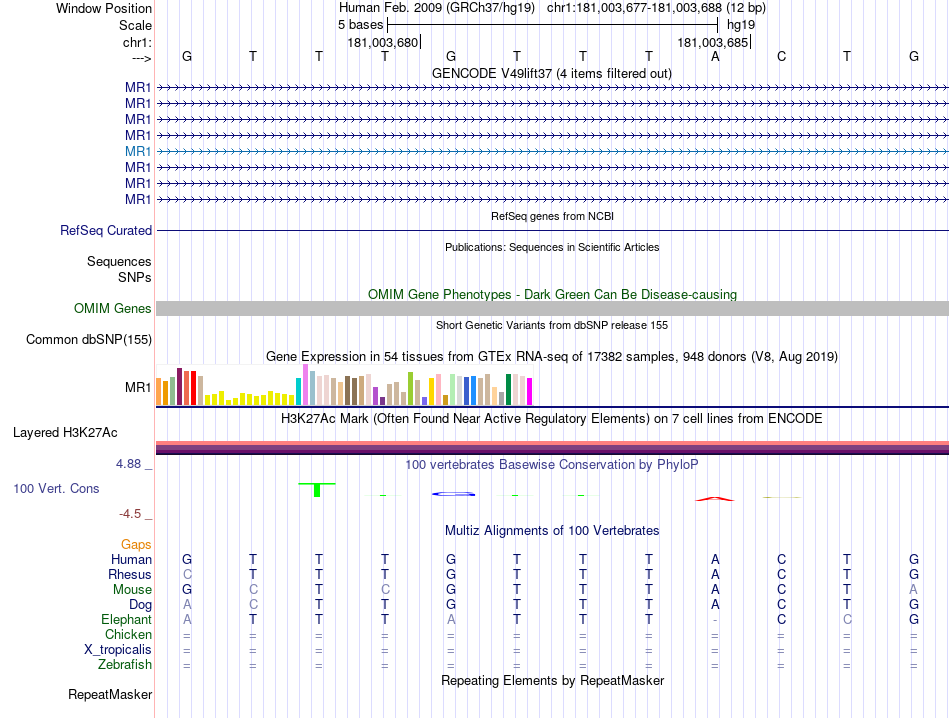
Task: Click the orange Gaps label
Action: click(136, 544)
